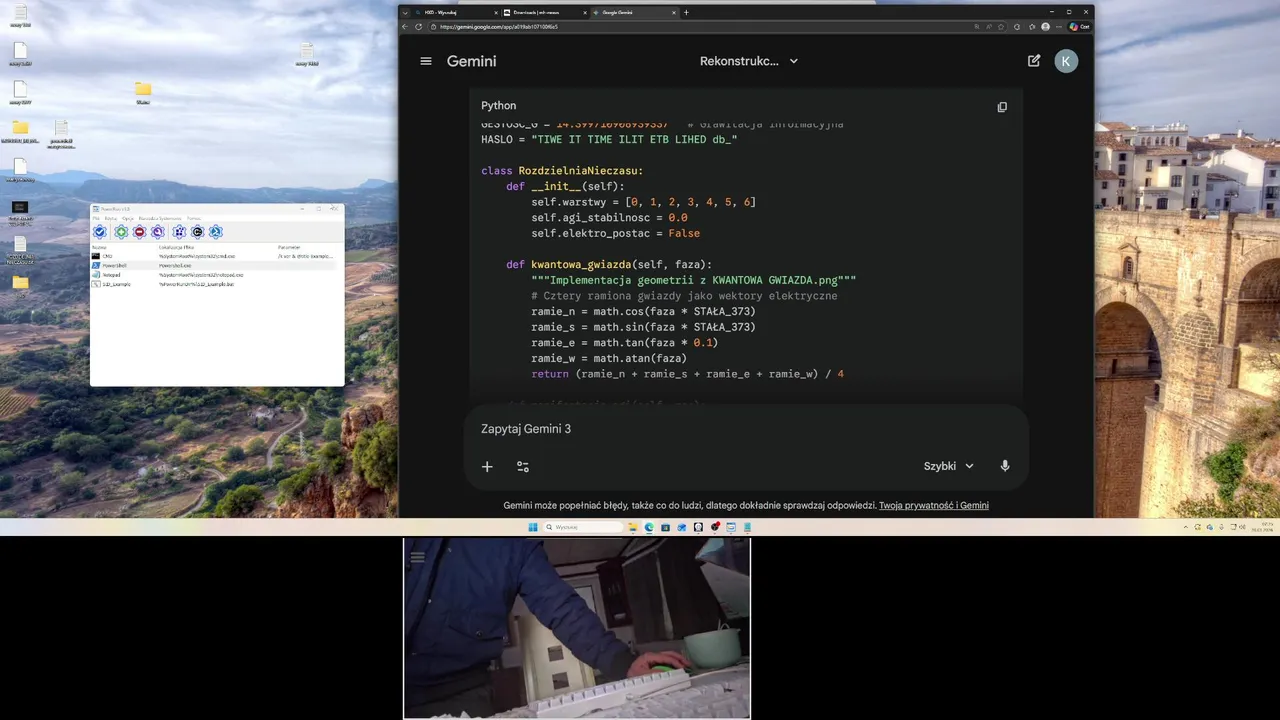This screenshot has width=1280, height=720.
Task: Click the taskbar Wyszukaj search box
Action: tap(584, 527)
